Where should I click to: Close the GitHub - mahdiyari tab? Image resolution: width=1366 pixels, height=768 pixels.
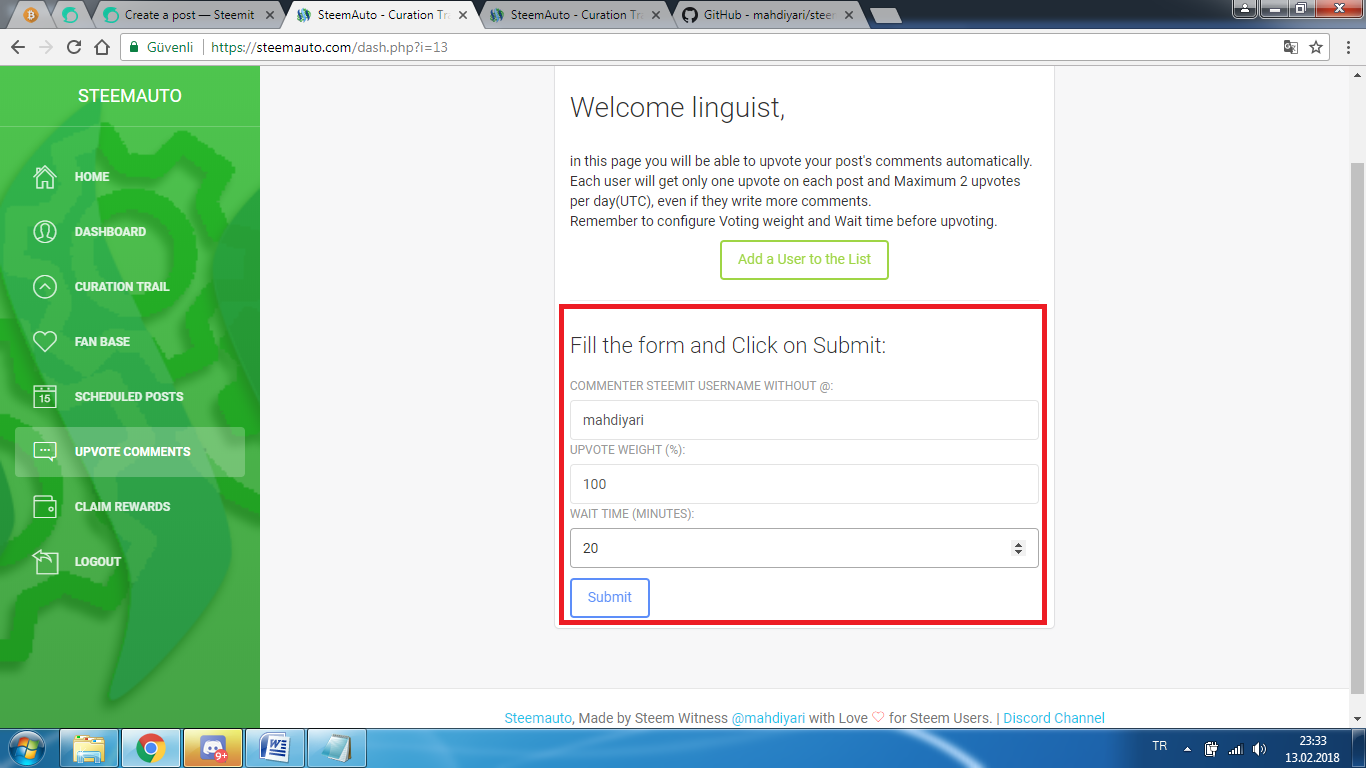pos(848,15)
